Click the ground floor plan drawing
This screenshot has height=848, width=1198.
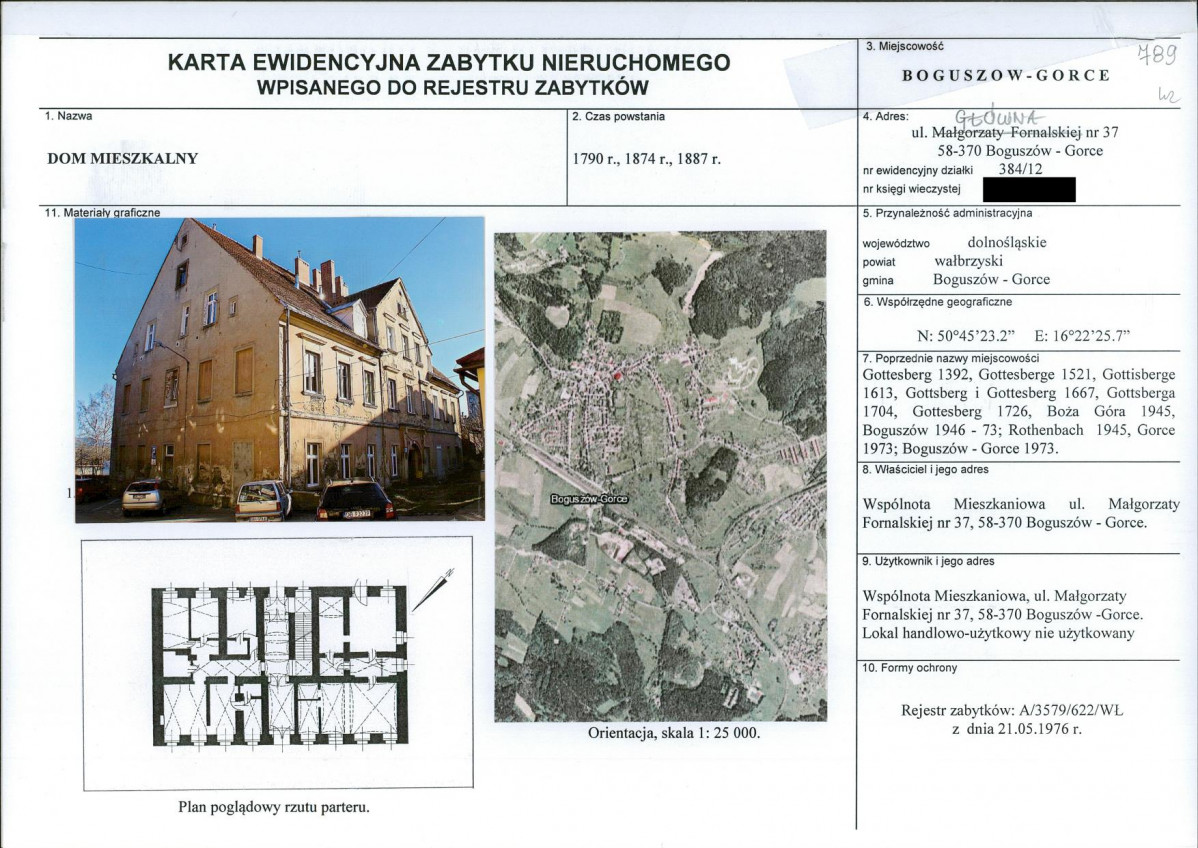tap(280, 665)
